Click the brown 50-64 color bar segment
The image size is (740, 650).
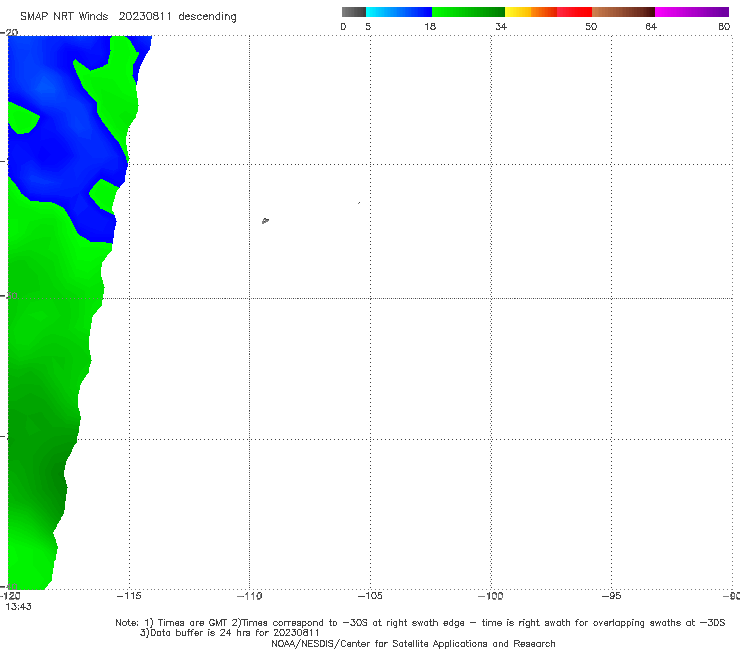click(x=623, y=12)
